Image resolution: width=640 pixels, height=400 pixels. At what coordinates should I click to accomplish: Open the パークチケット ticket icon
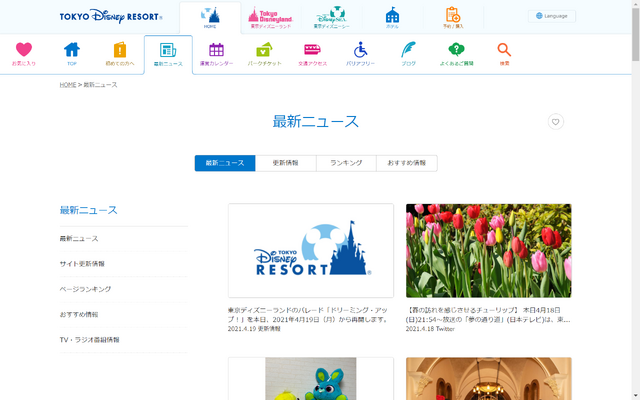pos(264,50)
